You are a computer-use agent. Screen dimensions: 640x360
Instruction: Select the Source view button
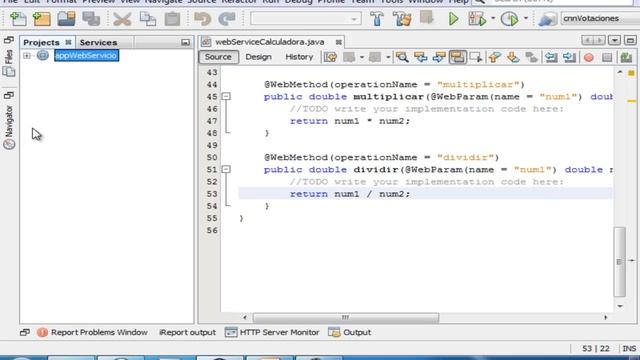click(218, 57)
